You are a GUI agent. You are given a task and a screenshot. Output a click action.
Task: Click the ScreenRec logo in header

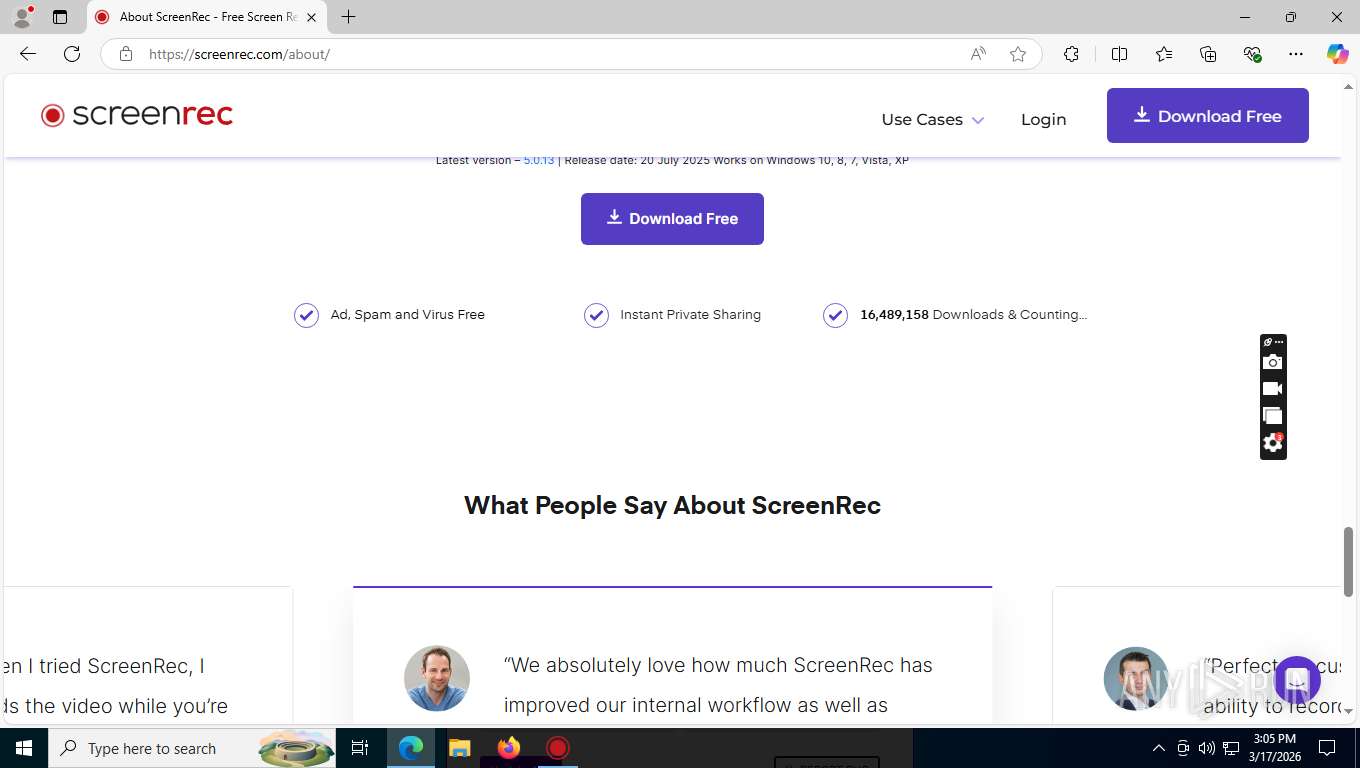point(136,115)
